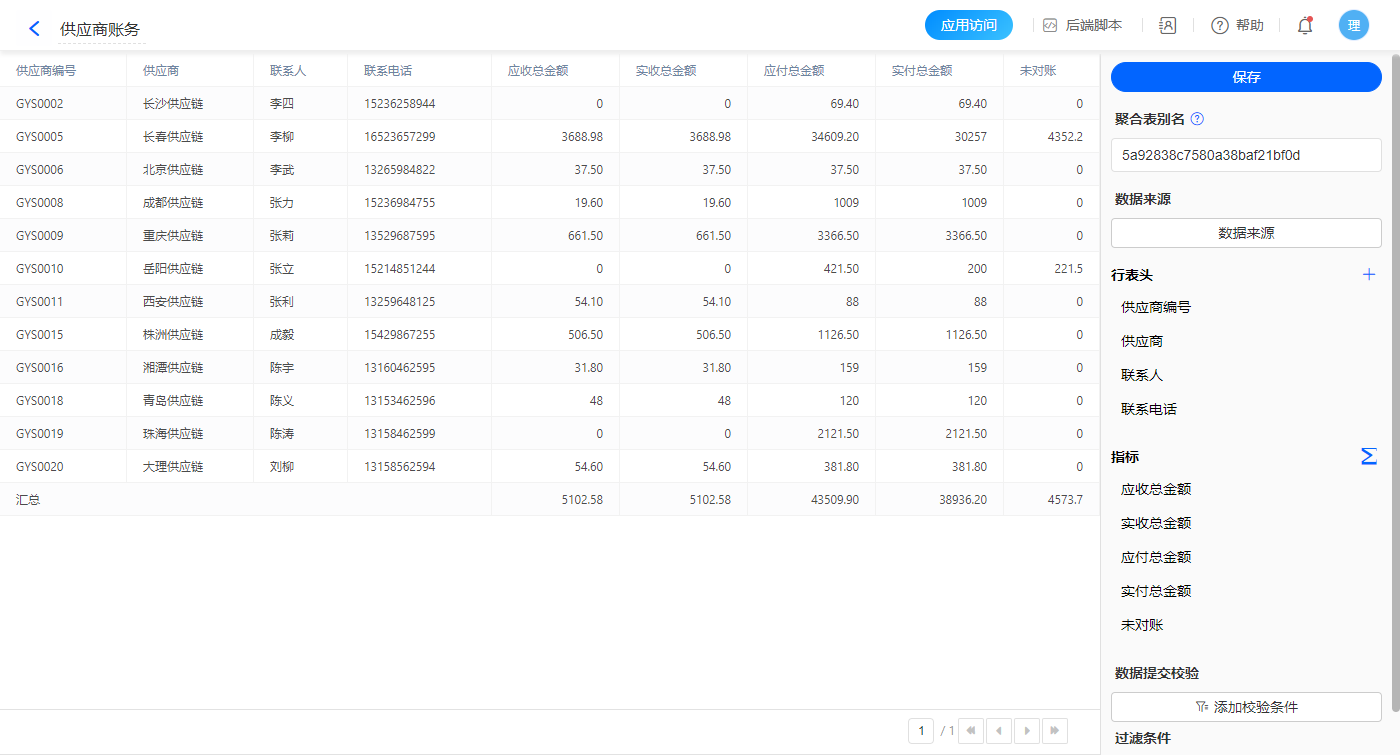The width and height of the screenshot is (1400, 755).
Task: Go to the first page
Action: tap(970, 731)
